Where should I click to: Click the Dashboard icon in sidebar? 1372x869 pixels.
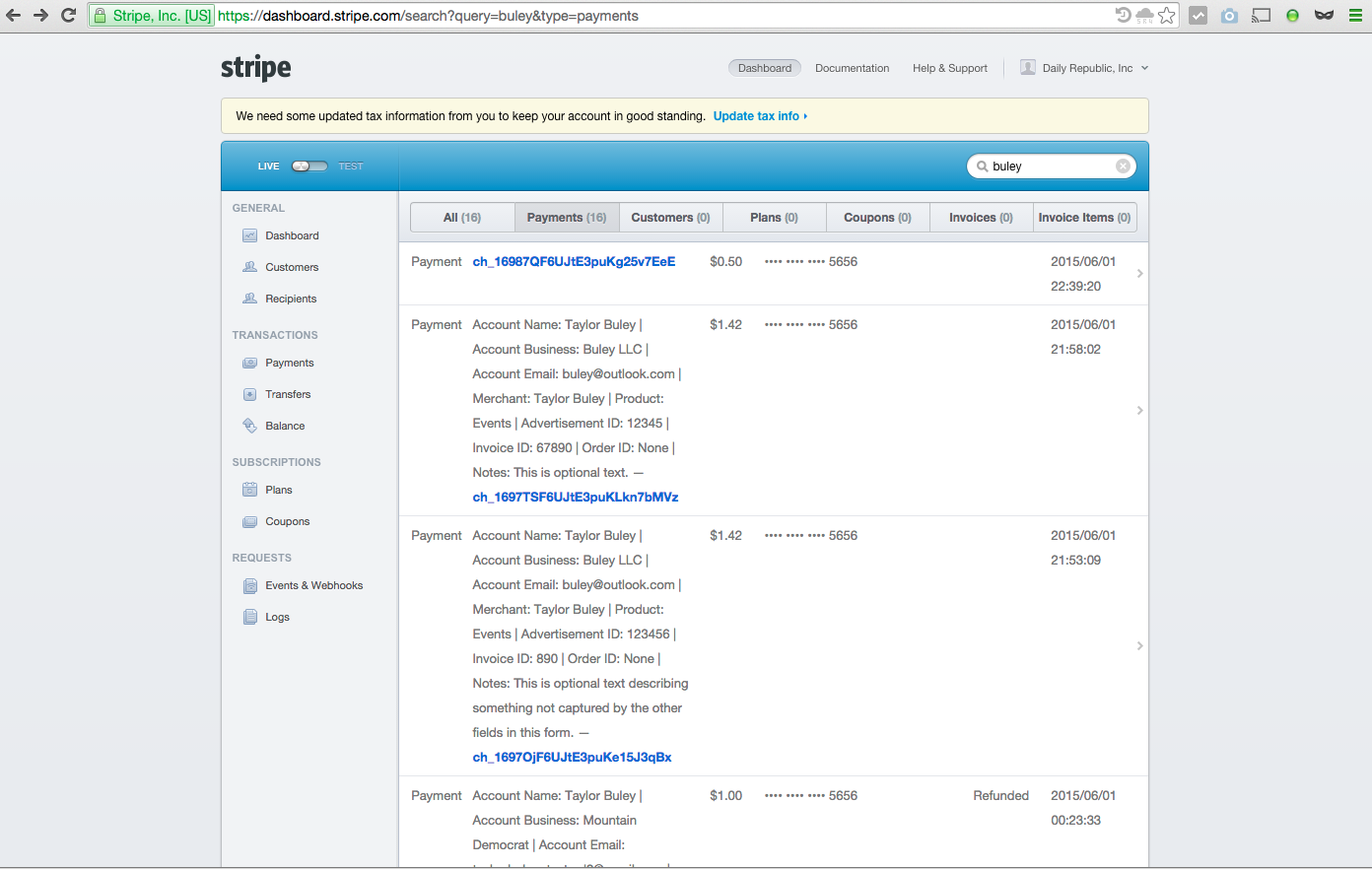pyautogui.click(x=249, y=235)
